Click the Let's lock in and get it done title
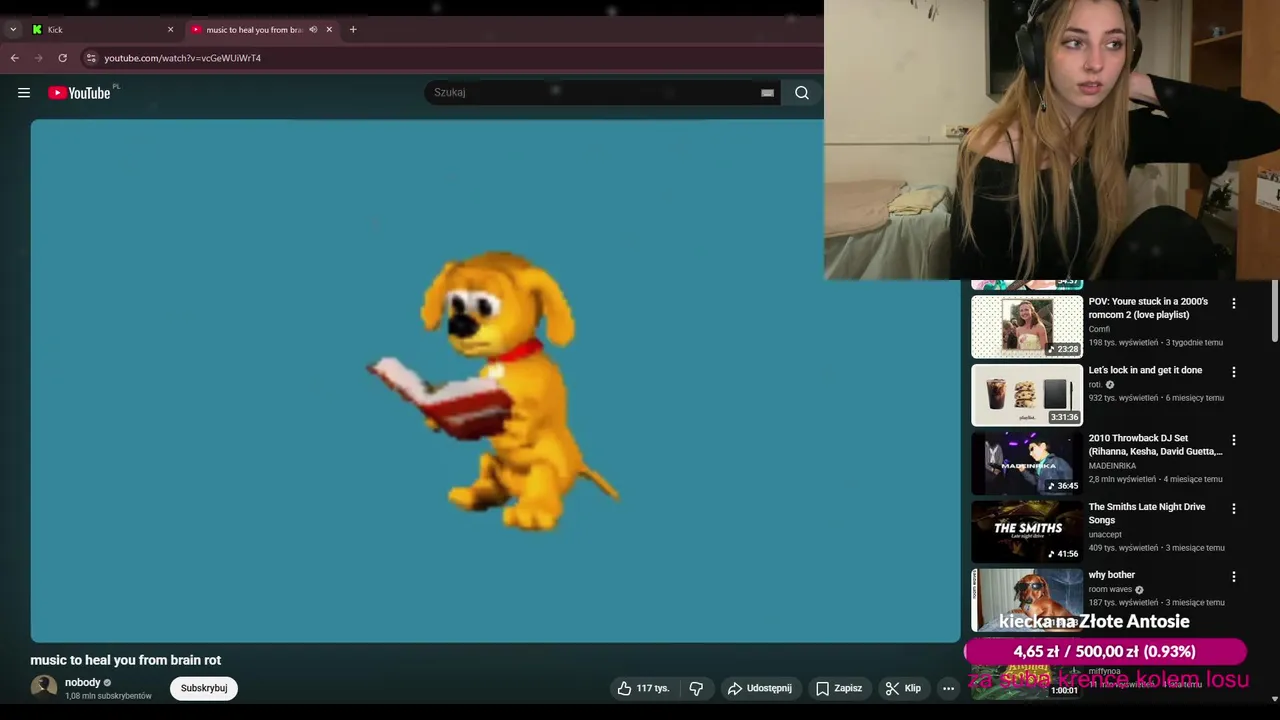1280x720 pixels. [x=1145, y=370]
